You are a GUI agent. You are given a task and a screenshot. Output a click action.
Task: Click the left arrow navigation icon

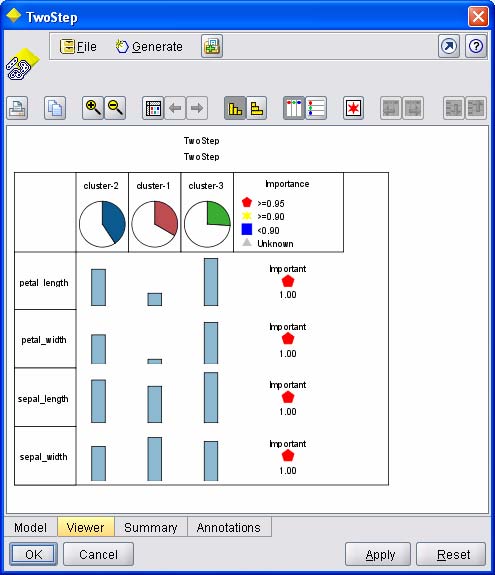click(x=175, y=108)
